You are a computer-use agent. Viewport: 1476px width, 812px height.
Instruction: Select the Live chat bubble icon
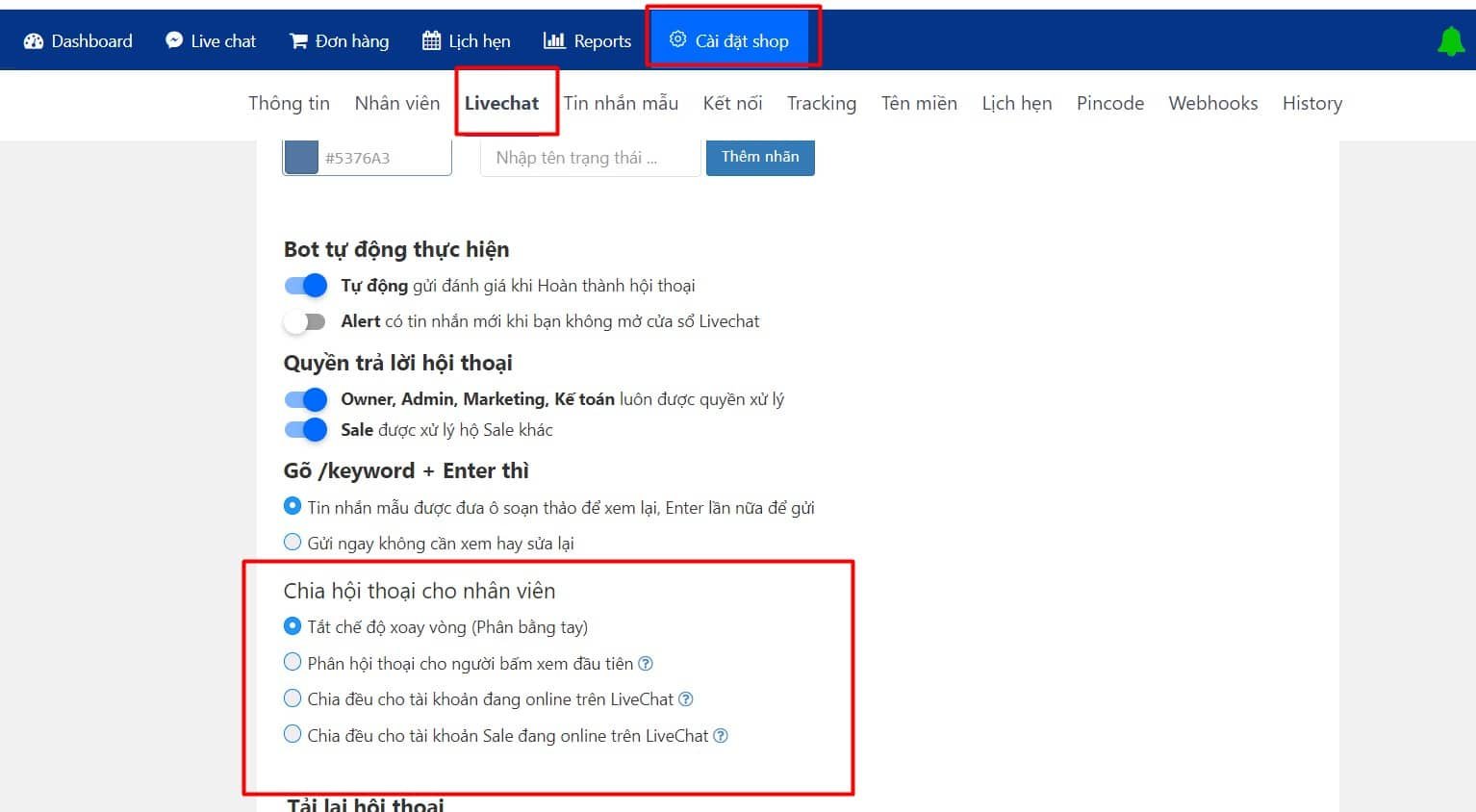click(x=173, y=39)
